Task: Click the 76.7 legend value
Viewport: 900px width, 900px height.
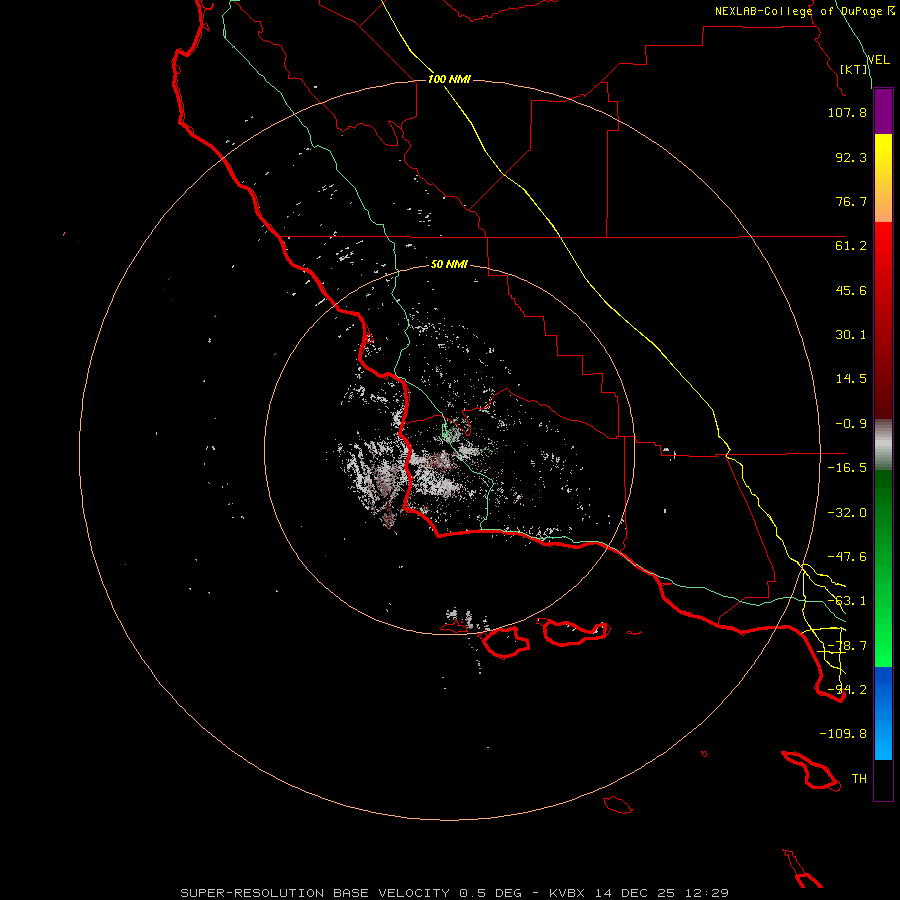Action: [x=851, y=201]
